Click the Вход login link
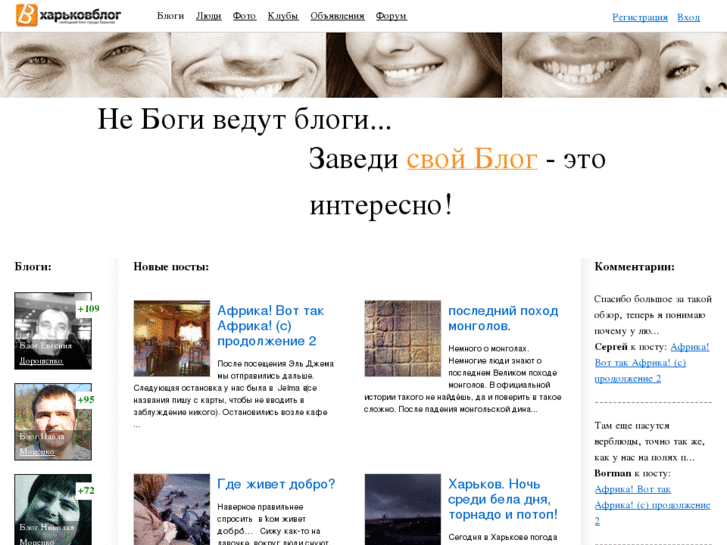 point(689,17)
